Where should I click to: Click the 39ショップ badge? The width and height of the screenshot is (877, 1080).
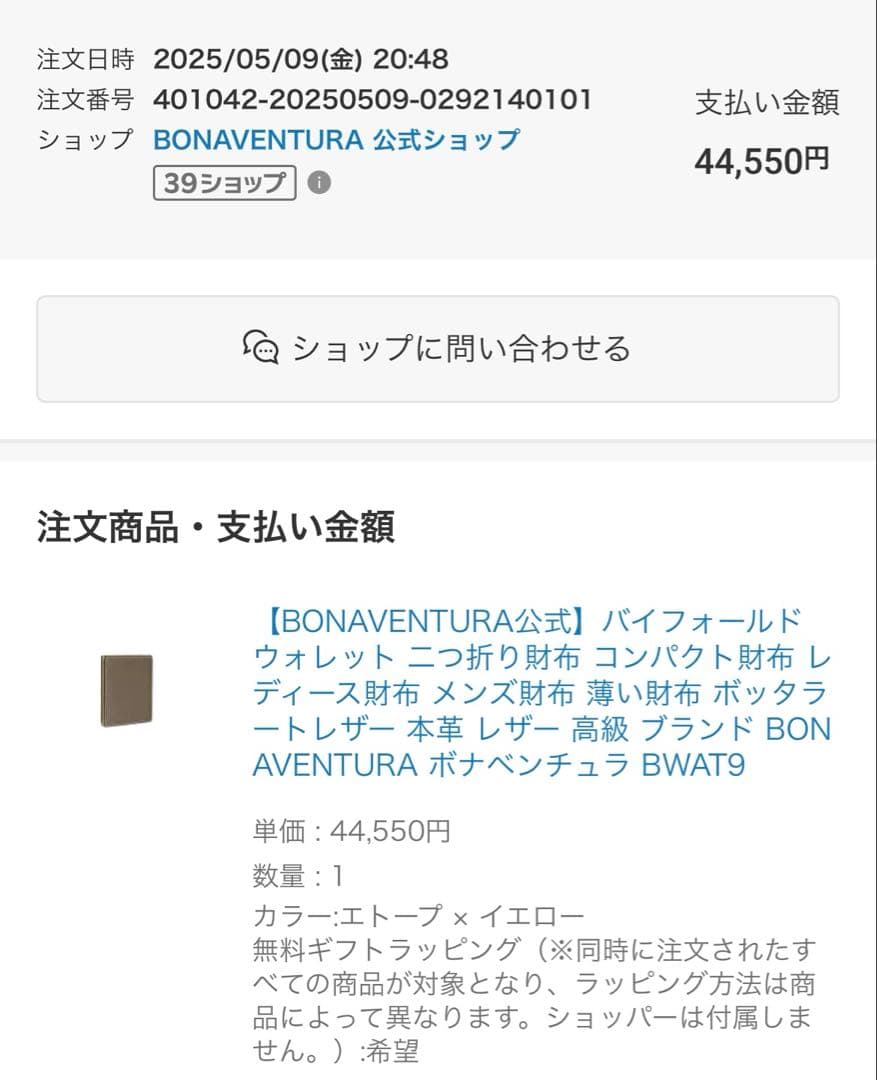click(x=224, y=184)
